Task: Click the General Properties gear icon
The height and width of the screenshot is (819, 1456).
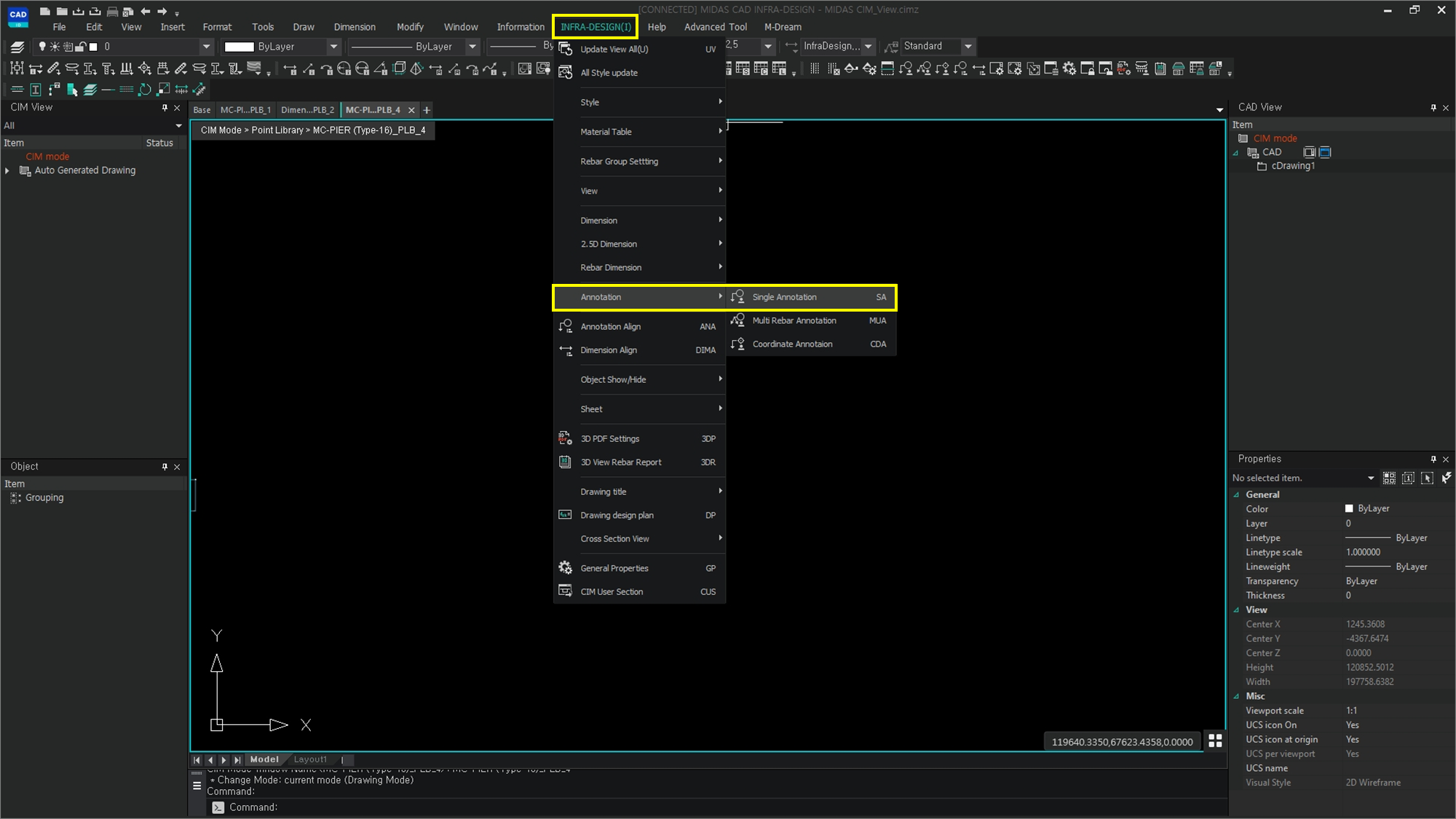Action: 565,568
